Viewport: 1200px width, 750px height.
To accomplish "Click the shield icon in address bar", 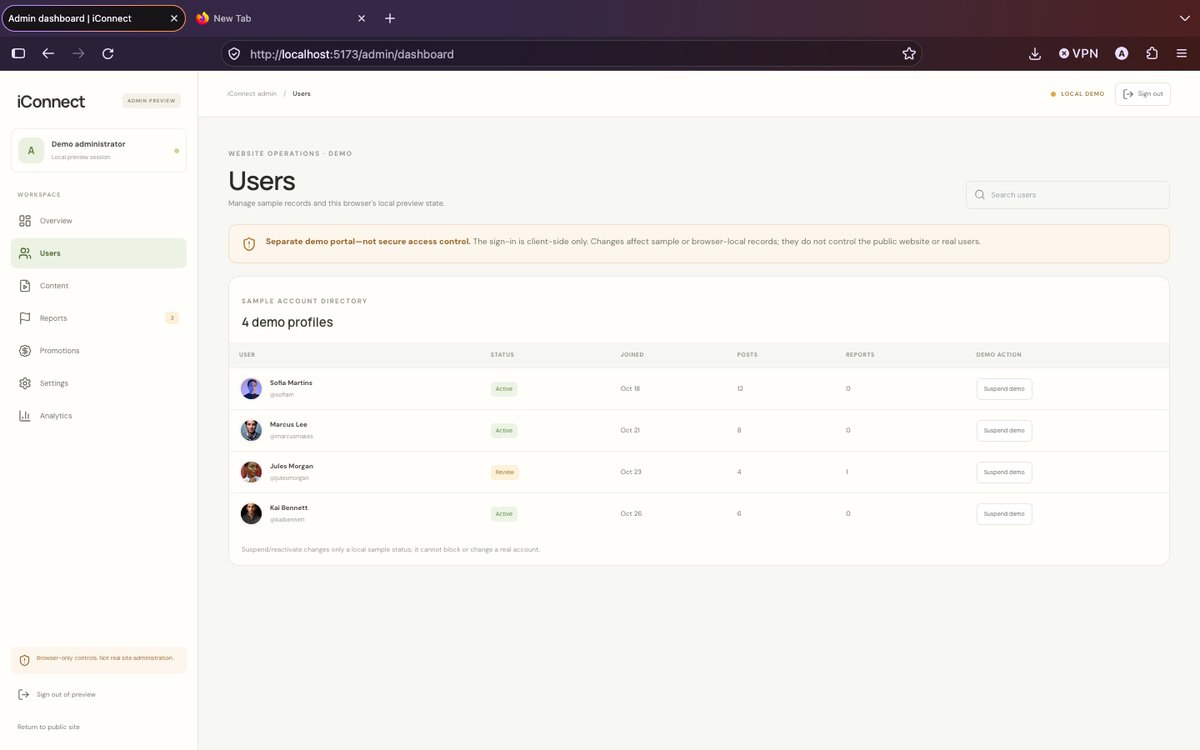I will [234, 54].
